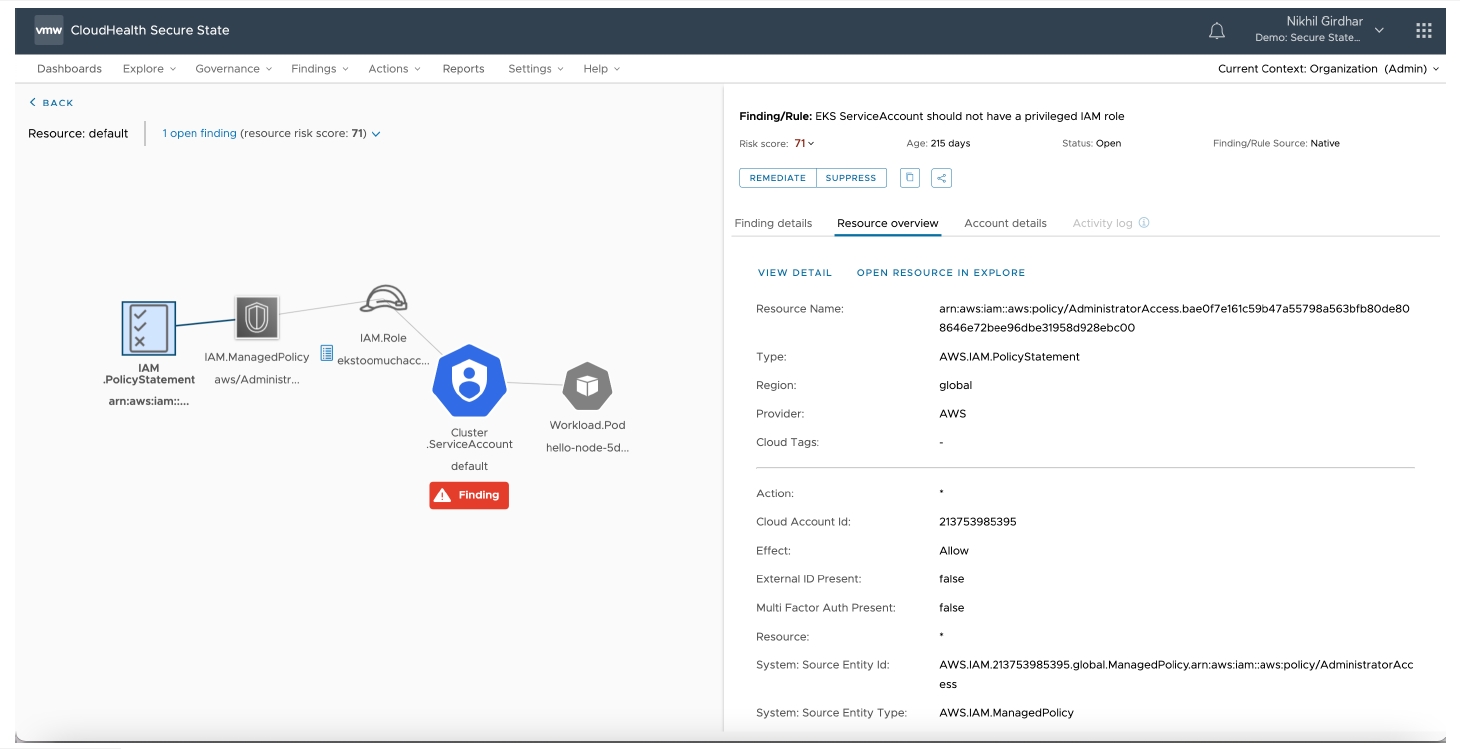This screenshot has height=749, width=1460.
Task: Switch to the Activity log tab
Action: point(1102,223)
